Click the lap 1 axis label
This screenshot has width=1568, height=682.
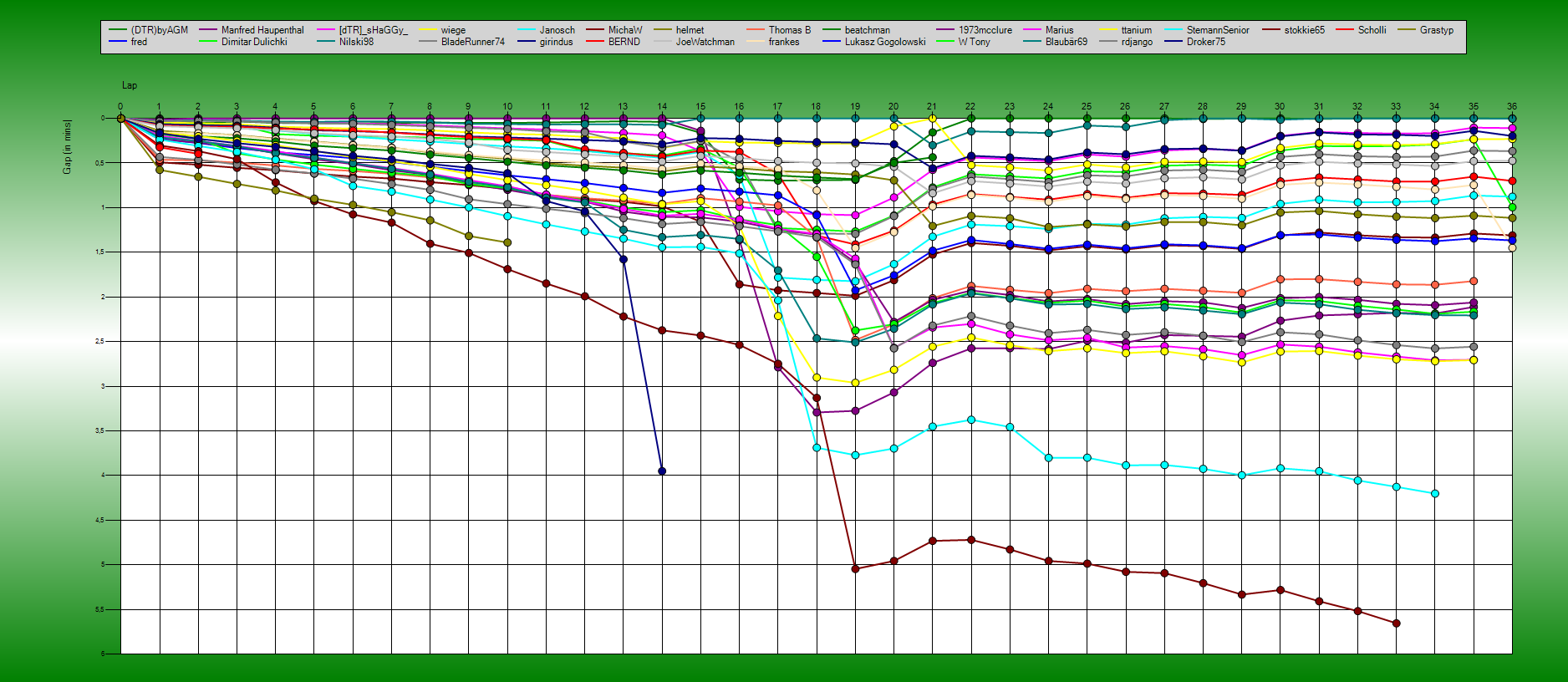[x=159, y=107]
